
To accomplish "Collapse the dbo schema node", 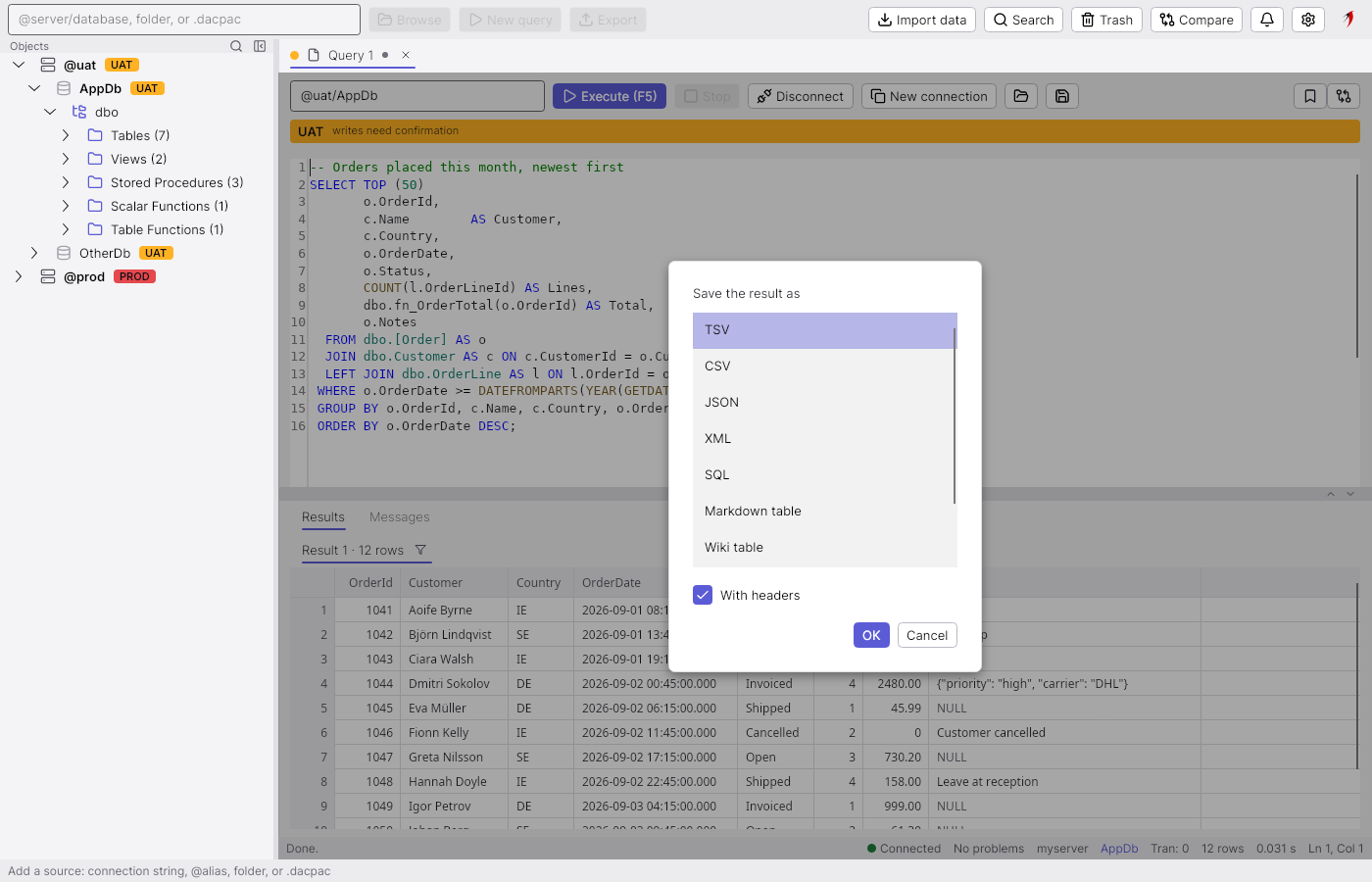I will 50,112.
